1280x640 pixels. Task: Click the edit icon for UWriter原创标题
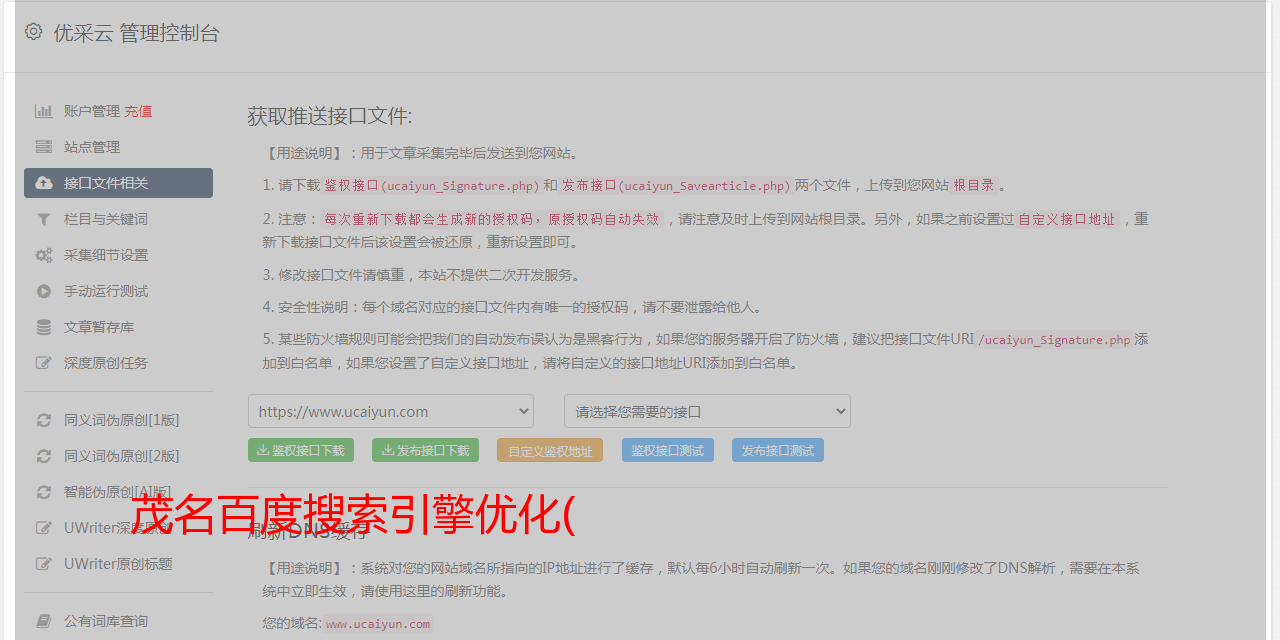click(x=44, y=564)
